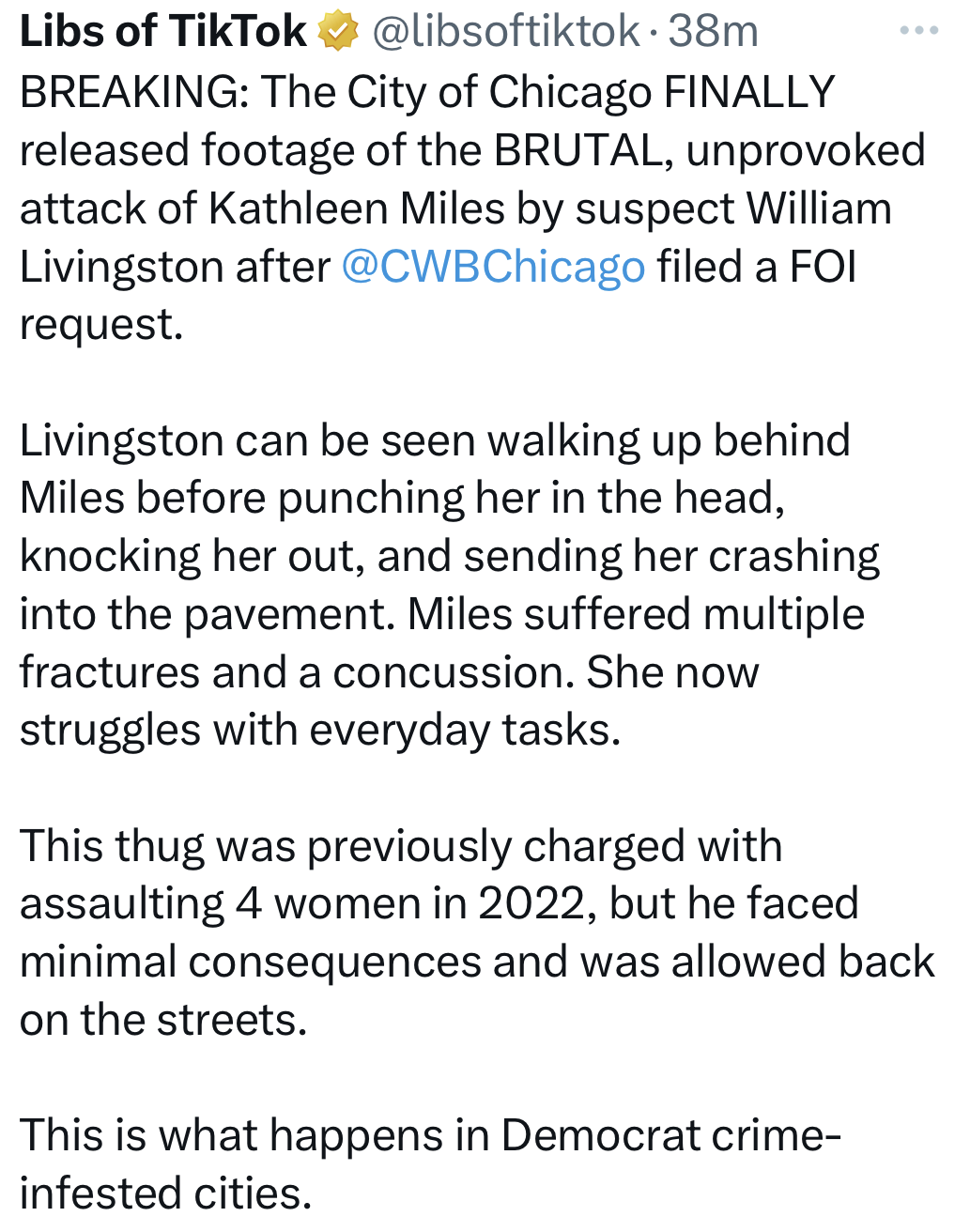Click the gold verified badge icon
Screen dimensions: 970x1232
(x=338, y=32)
